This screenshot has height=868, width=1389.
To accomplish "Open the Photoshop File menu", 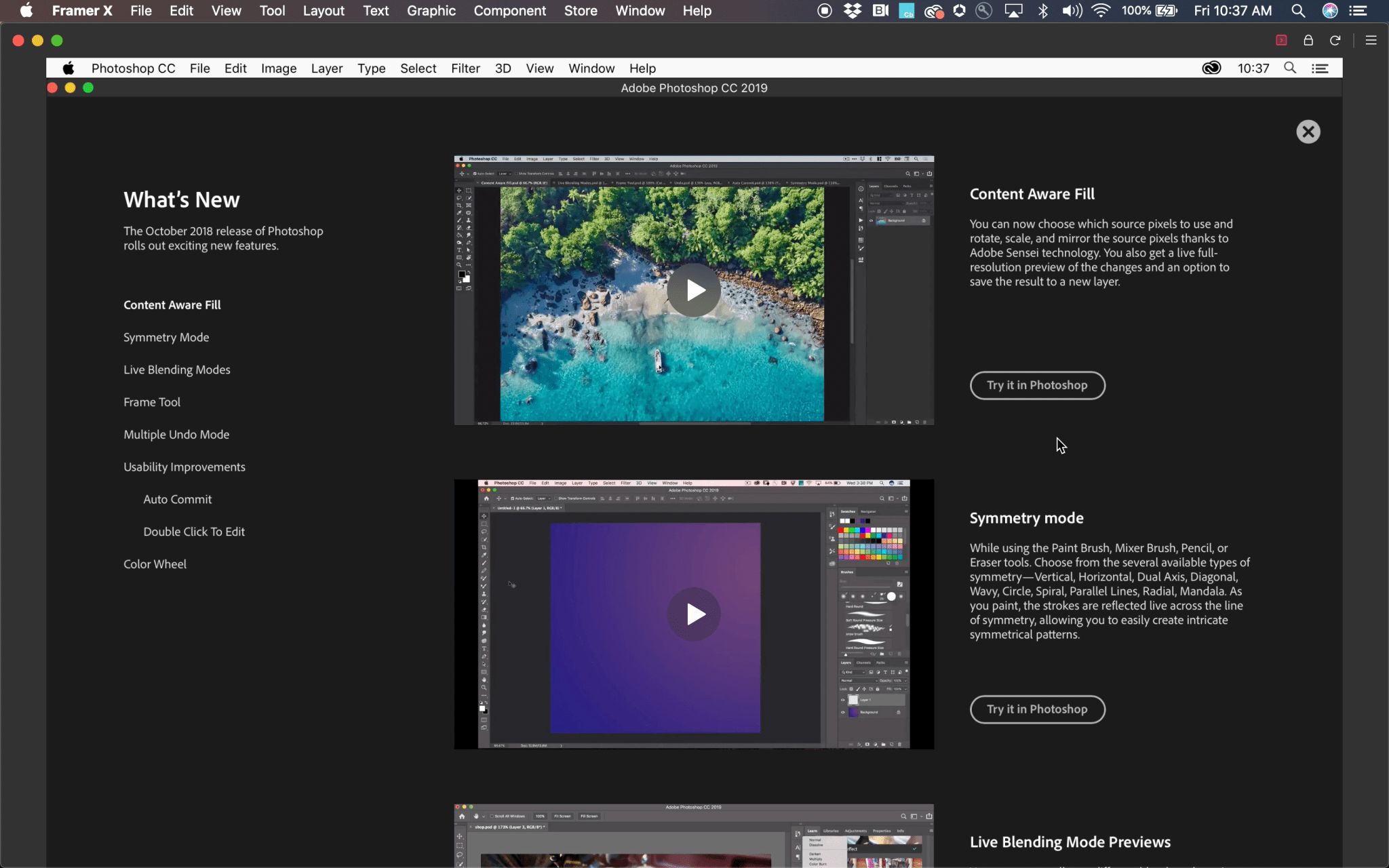I will [x=200, y=68].
